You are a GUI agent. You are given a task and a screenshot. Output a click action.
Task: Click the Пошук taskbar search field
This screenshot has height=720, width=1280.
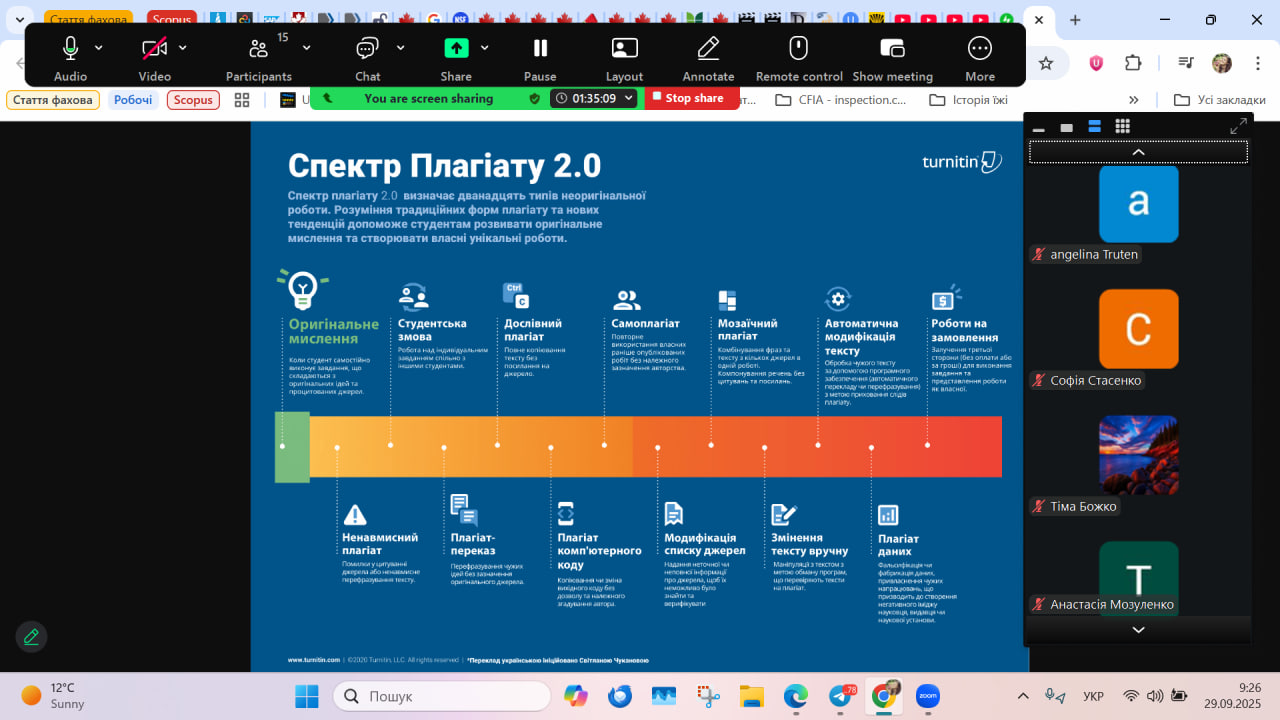pos(441,696)
